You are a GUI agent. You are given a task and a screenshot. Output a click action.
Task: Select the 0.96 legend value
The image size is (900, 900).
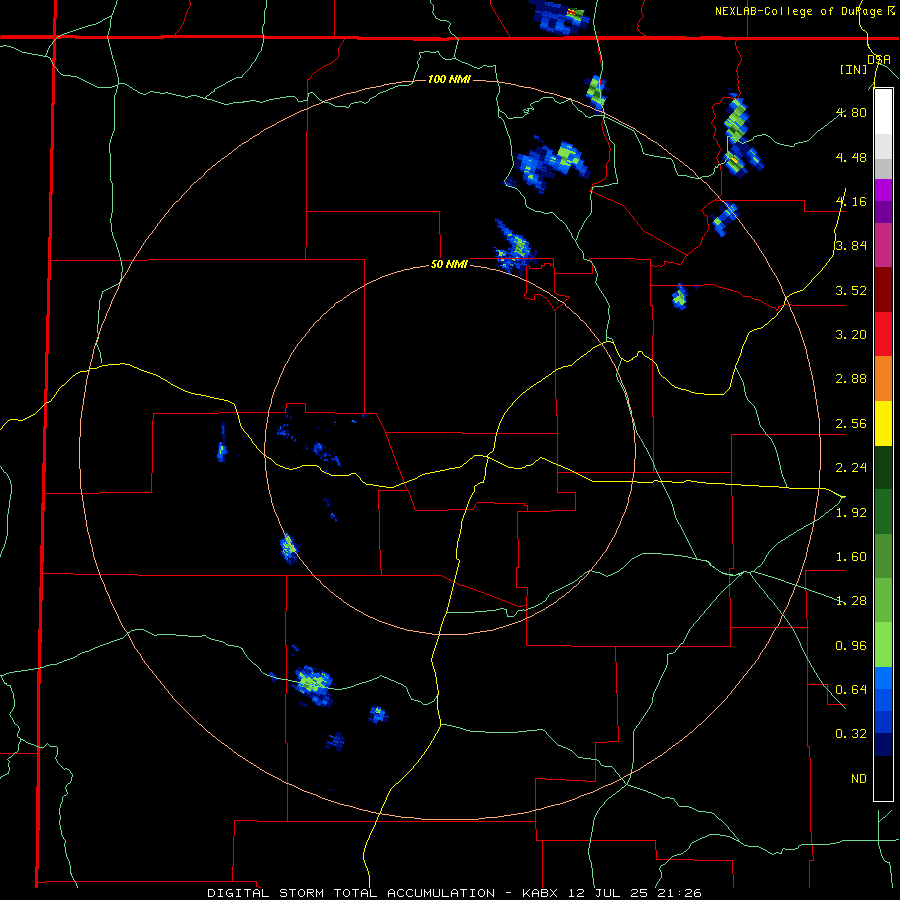pyautogui.click(x=851, y=646)
